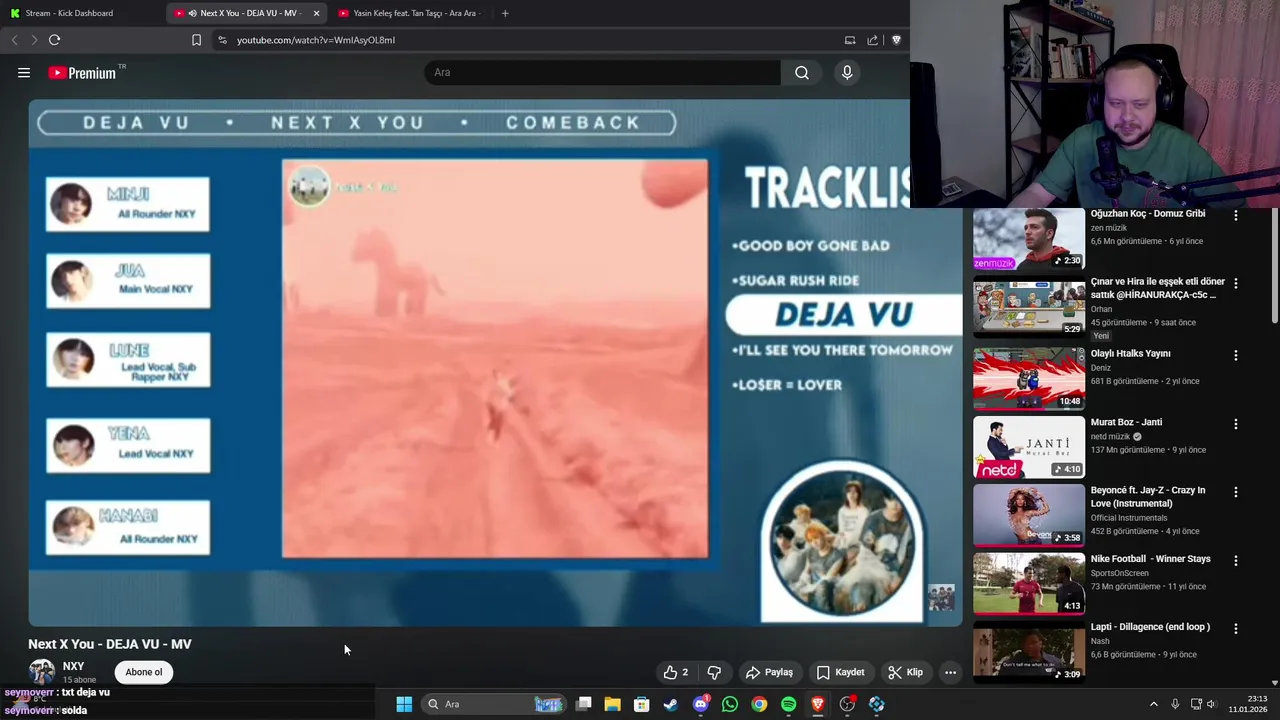Open Google Chrome from the taskbar
The image size is (1280, 720).
click(x=760, y=704)
